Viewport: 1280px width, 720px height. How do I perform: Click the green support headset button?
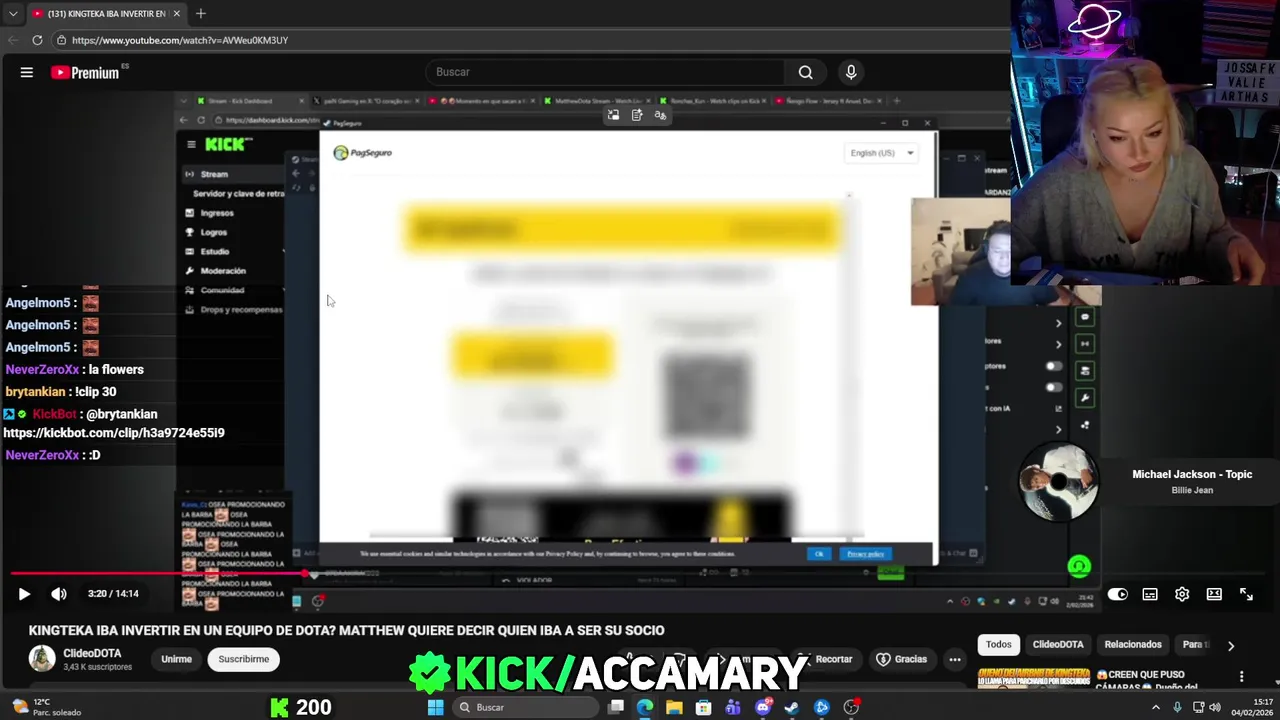pos(1079,567)
